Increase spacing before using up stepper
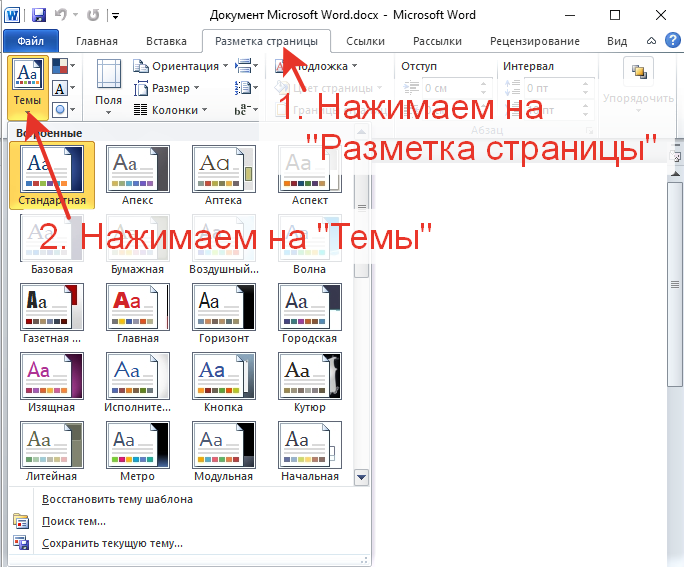Image resolution: width=685 pixels, height=567 pixels. pos(585,84)
